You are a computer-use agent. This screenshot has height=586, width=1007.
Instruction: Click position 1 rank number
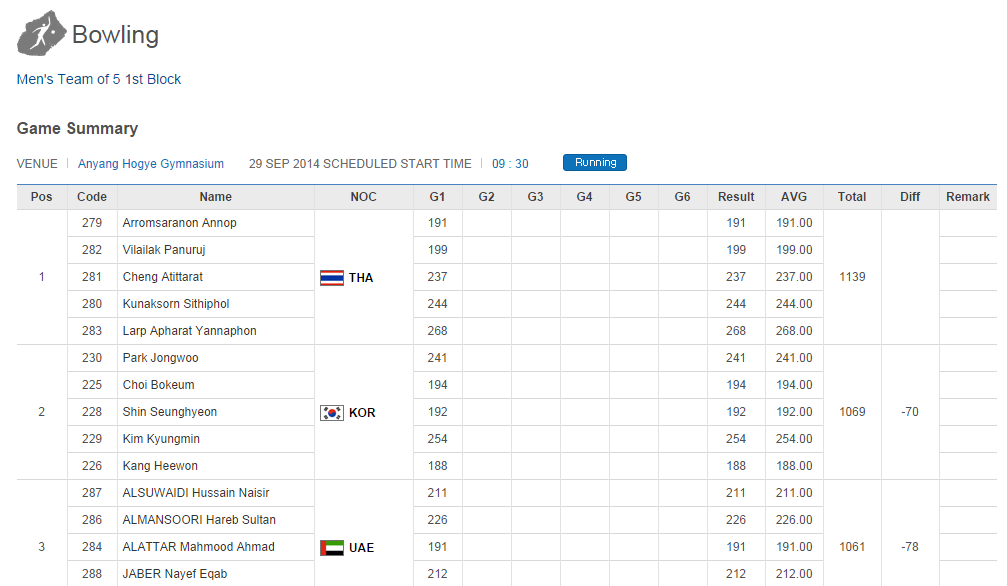point(41,277)
